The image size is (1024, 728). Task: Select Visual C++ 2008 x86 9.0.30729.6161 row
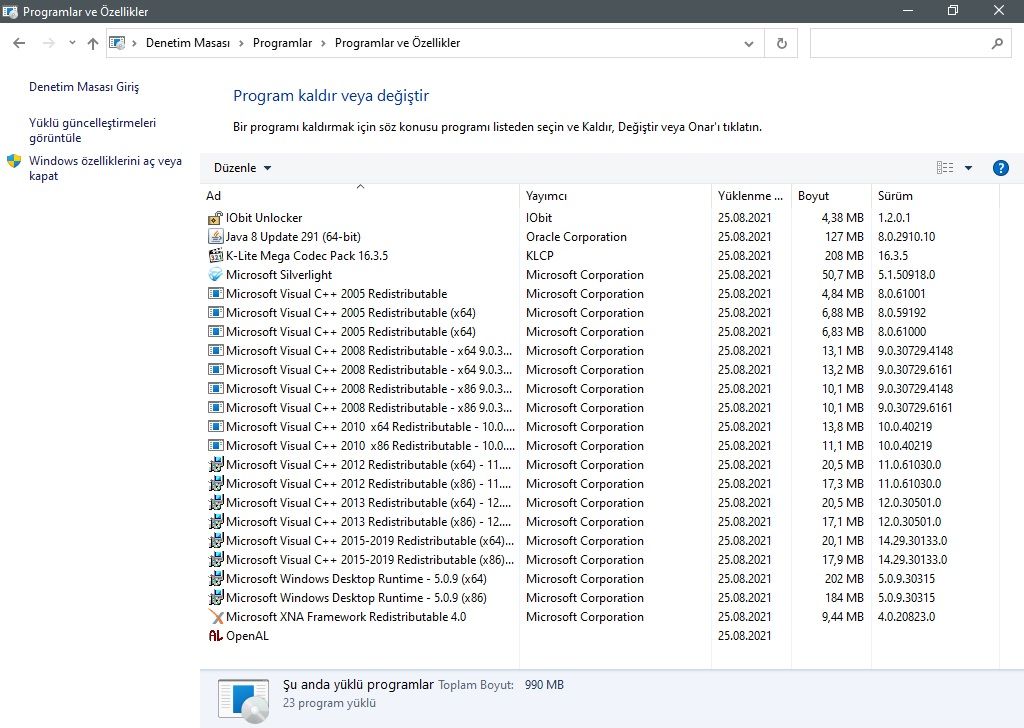coord(600,407)
